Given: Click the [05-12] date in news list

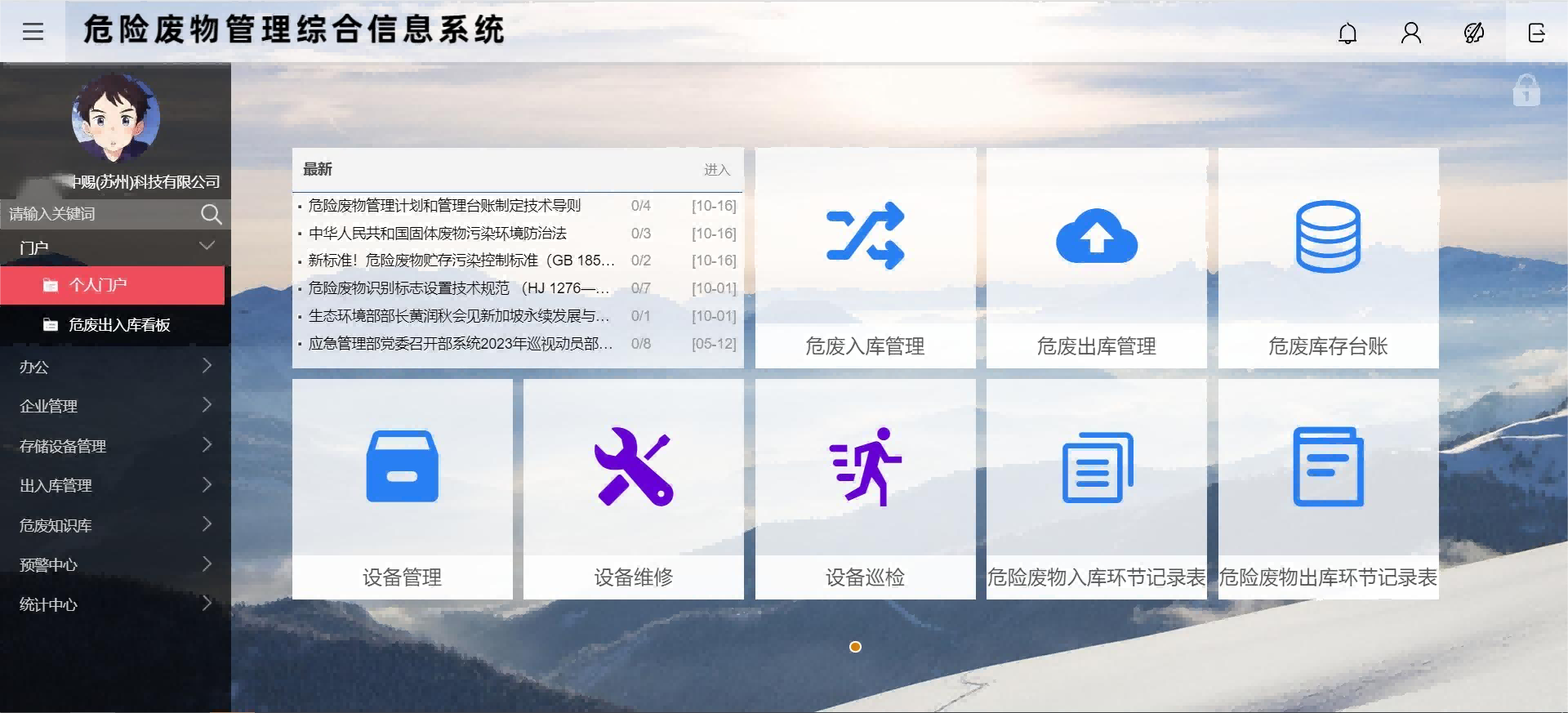Looking at the screenshot, I should (x=714, y=344).
